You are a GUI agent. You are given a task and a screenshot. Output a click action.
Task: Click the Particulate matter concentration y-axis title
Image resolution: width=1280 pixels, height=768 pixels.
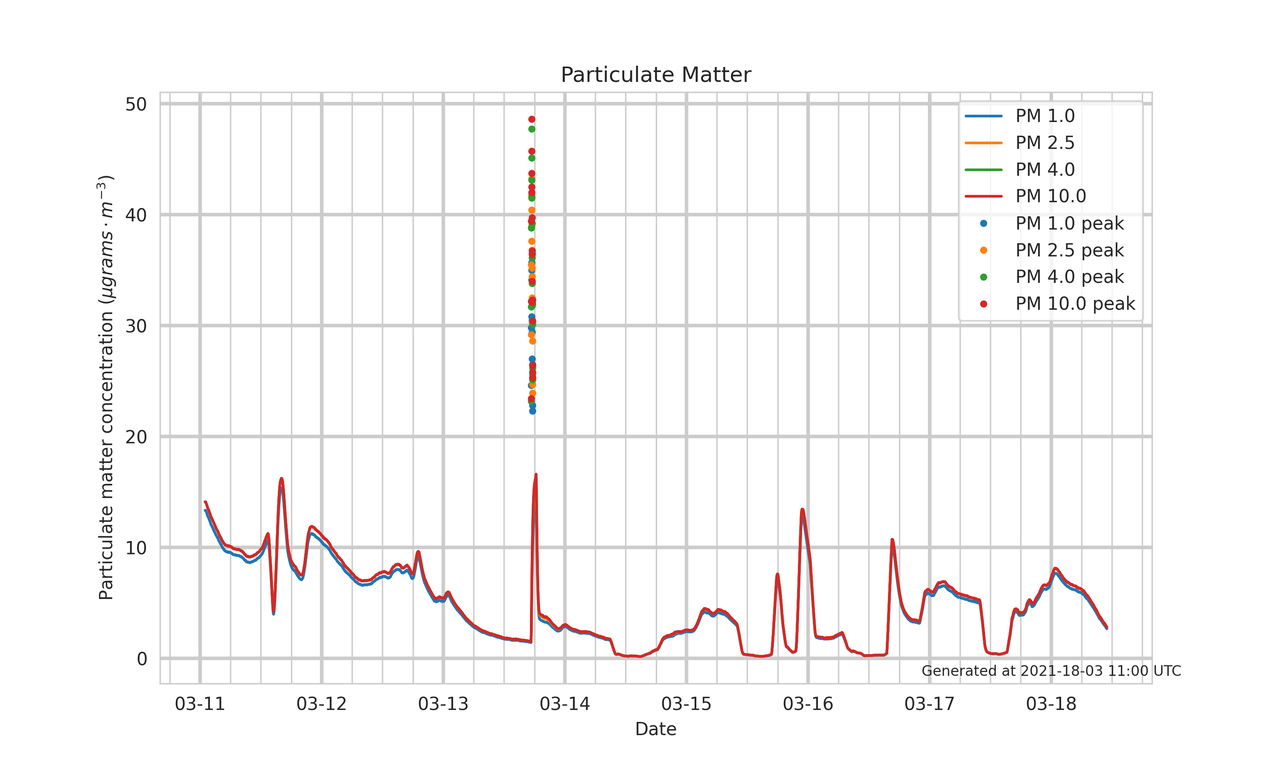pyautogui.click(x=106, y=388)
